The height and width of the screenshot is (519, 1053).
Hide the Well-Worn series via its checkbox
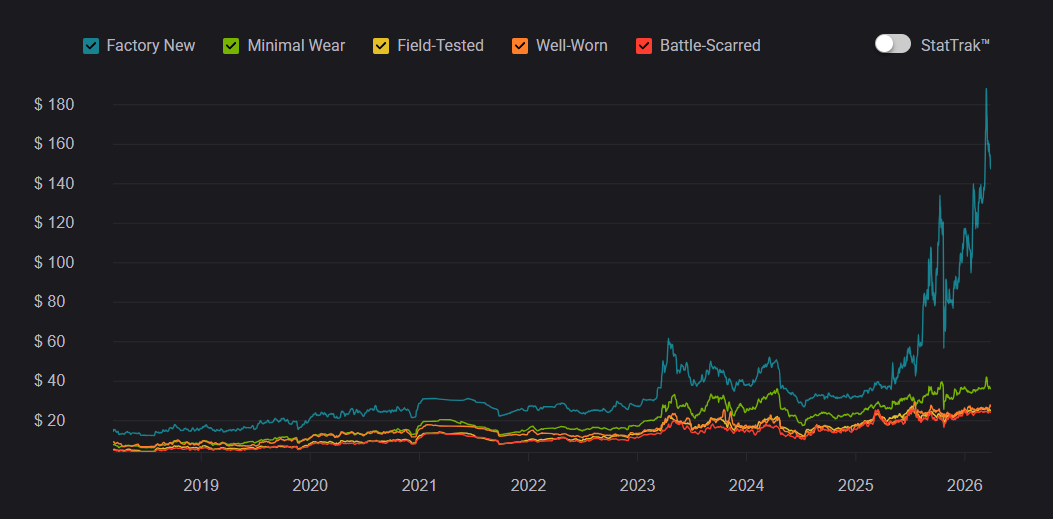click(520, 46)
